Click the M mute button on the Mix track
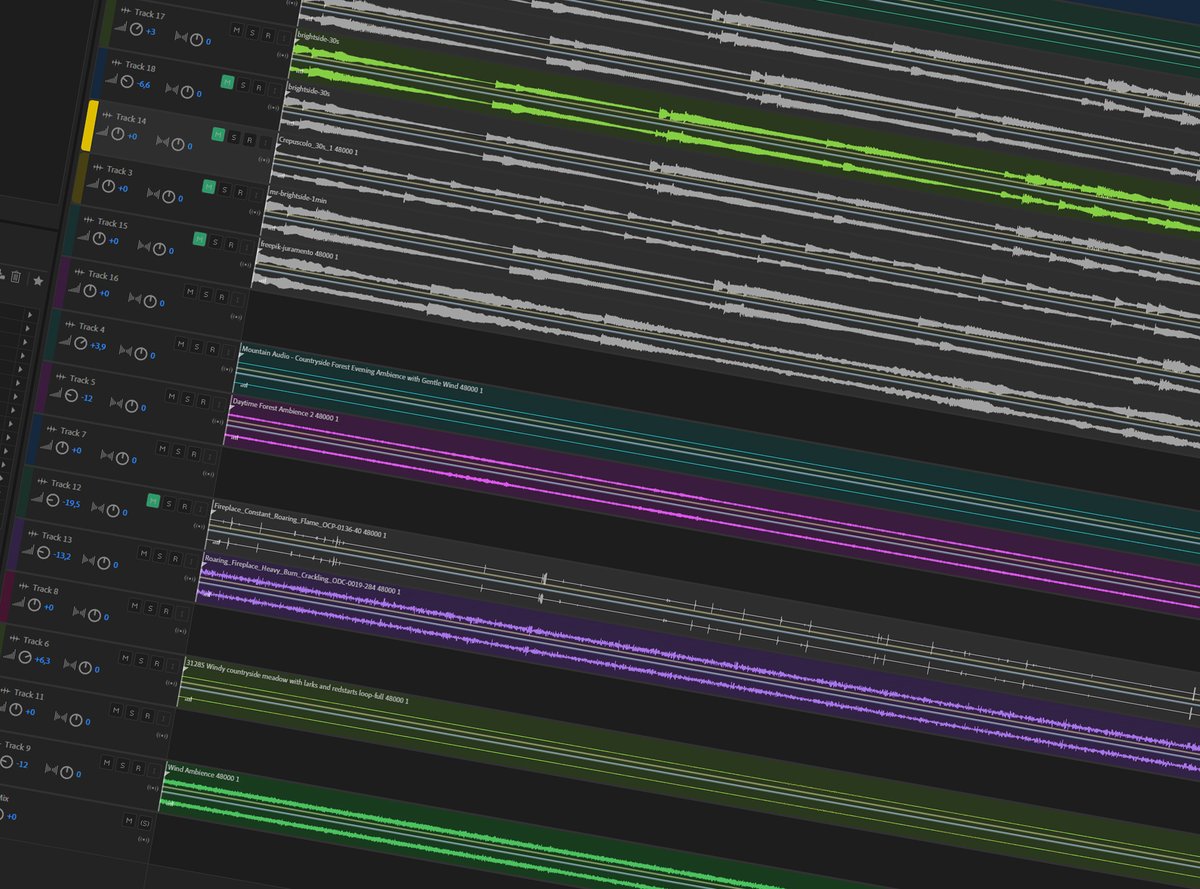 (129, 821)
